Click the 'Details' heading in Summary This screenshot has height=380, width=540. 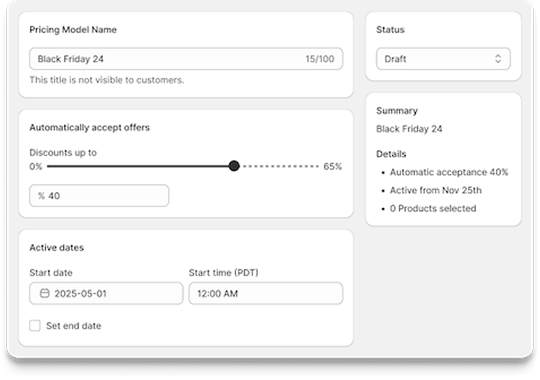(x=391, y=154)
